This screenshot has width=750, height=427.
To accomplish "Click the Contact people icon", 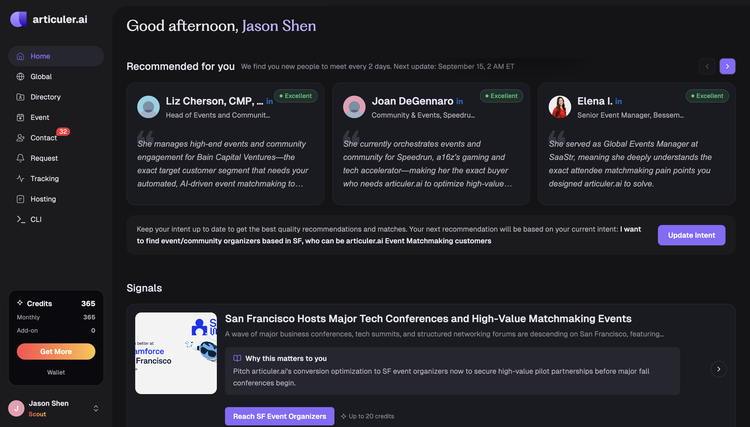I will coord(20,138).
